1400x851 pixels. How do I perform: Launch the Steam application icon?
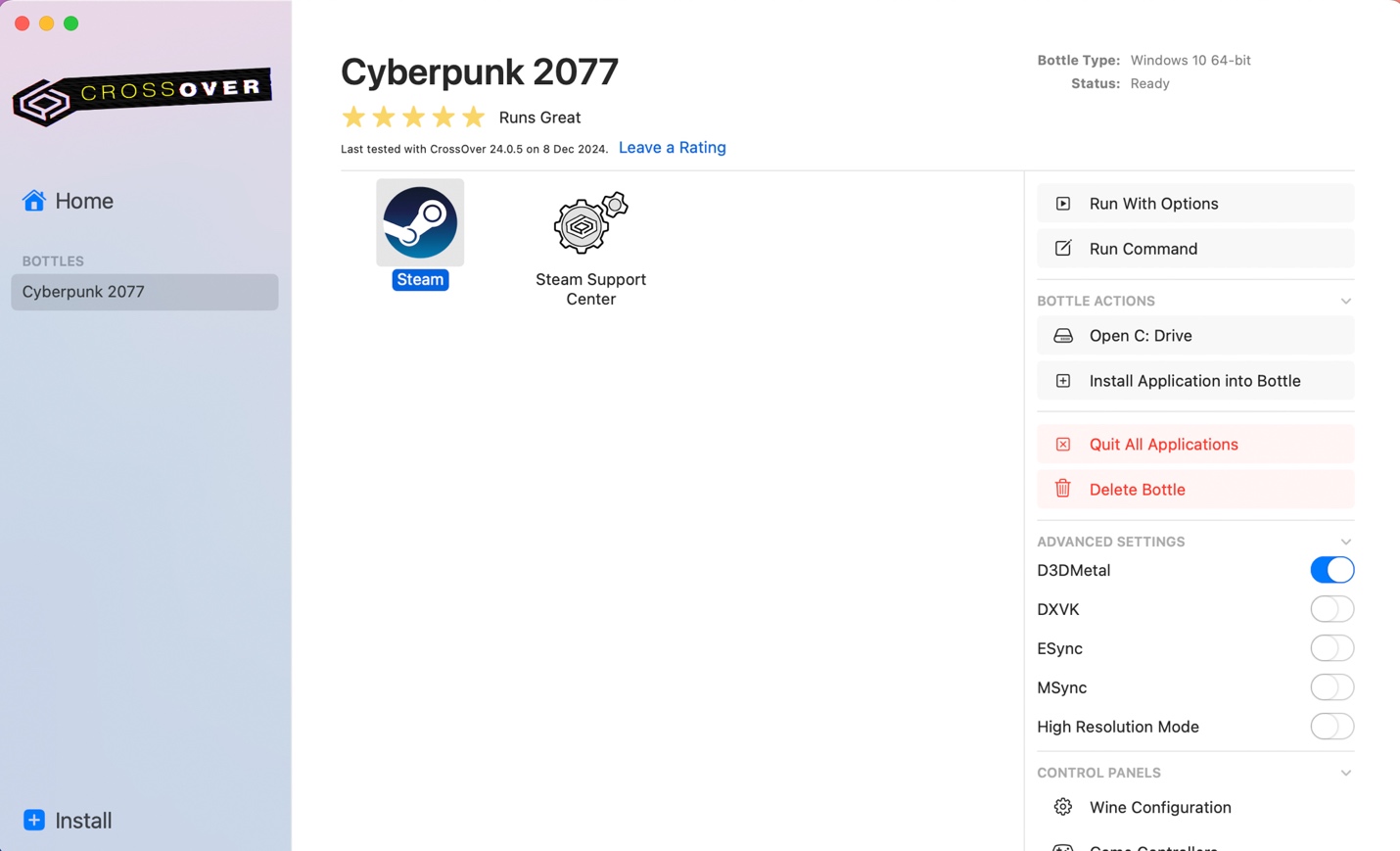pos(420,222)
